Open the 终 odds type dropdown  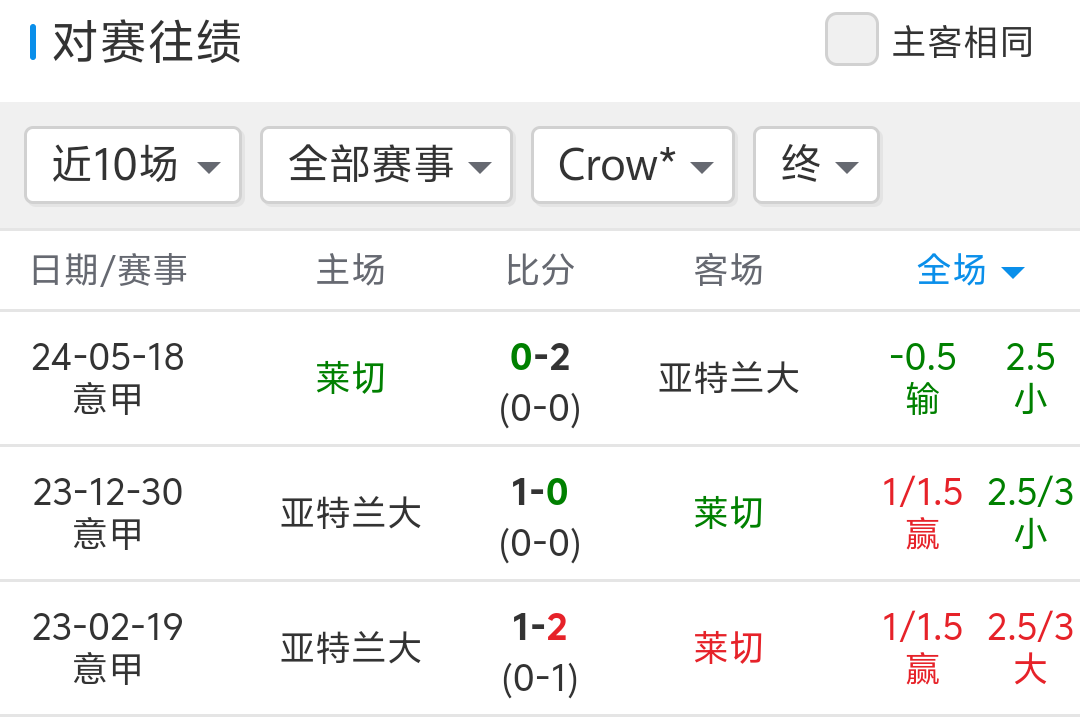pos(816,165)
